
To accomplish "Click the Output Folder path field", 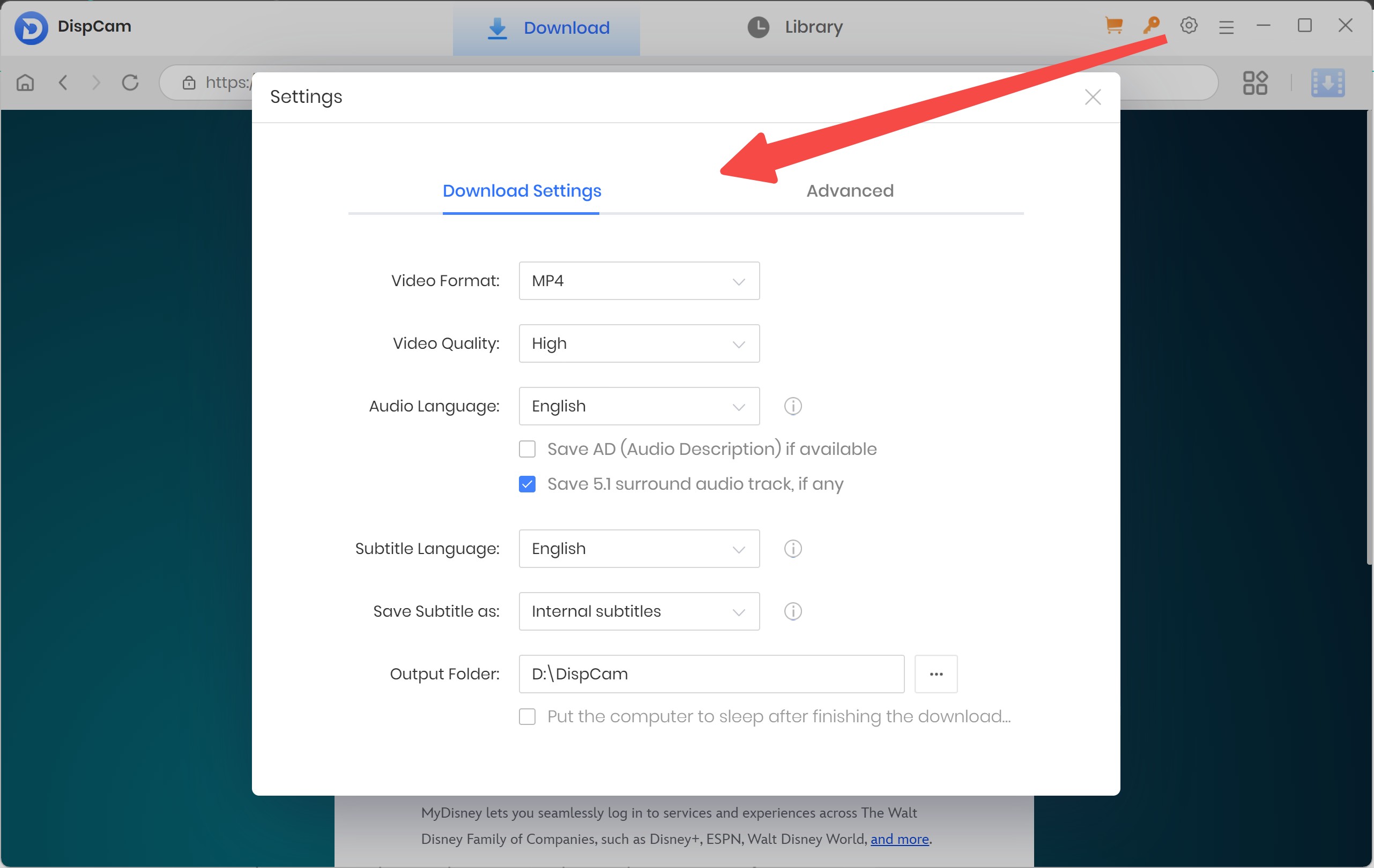I will coord(711,674).
